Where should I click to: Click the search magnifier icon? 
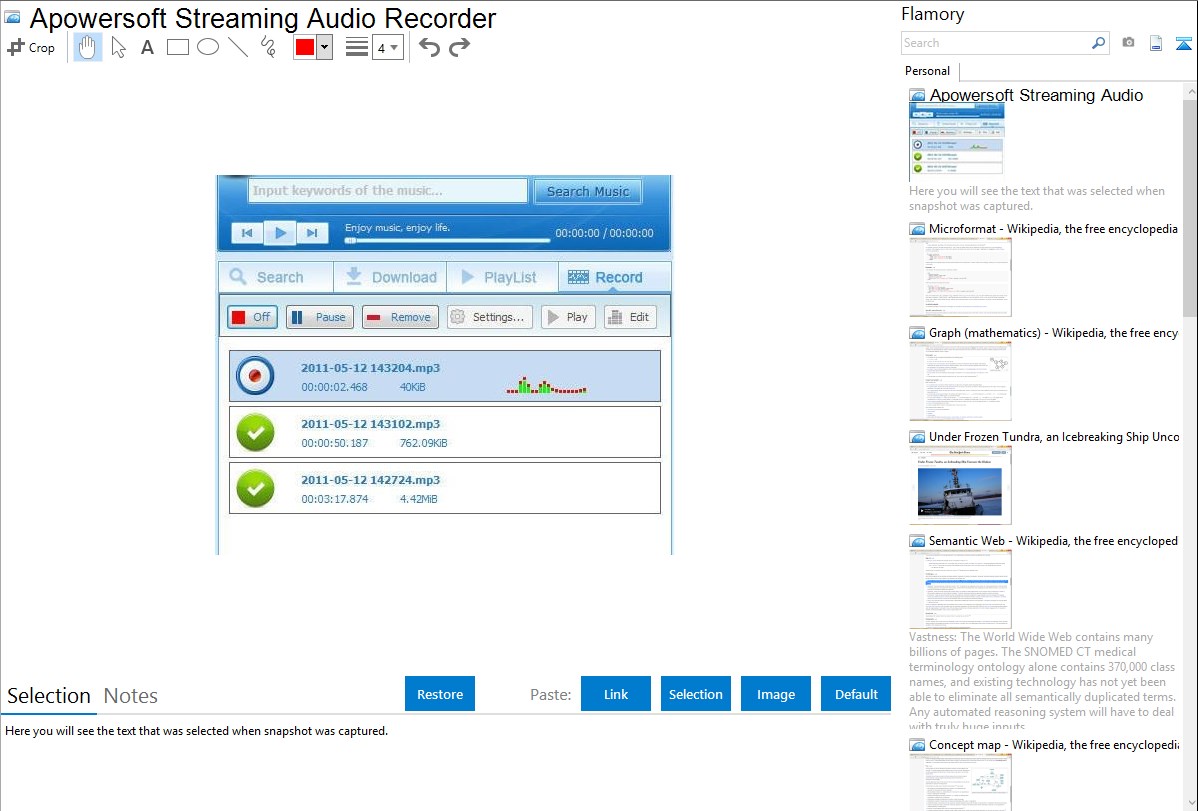coord(1099,43)
